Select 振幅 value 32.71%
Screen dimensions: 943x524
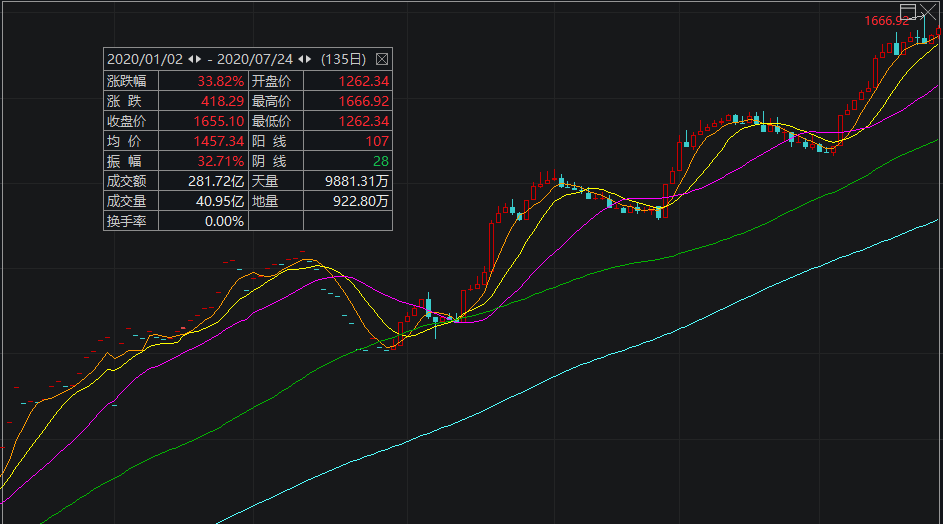pos(221,161)
